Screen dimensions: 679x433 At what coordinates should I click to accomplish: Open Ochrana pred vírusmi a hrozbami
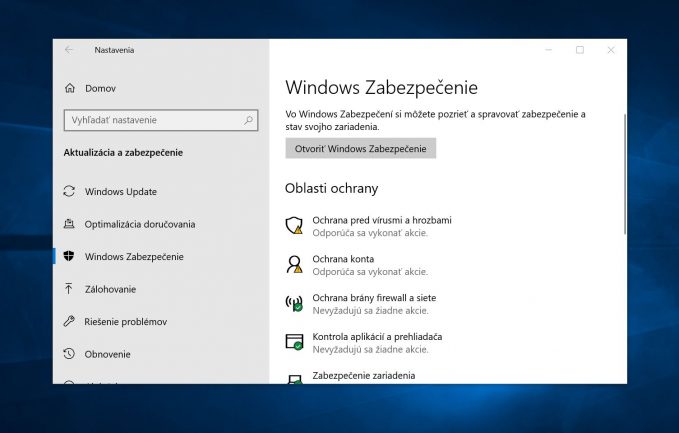click(x=382, y=220)
